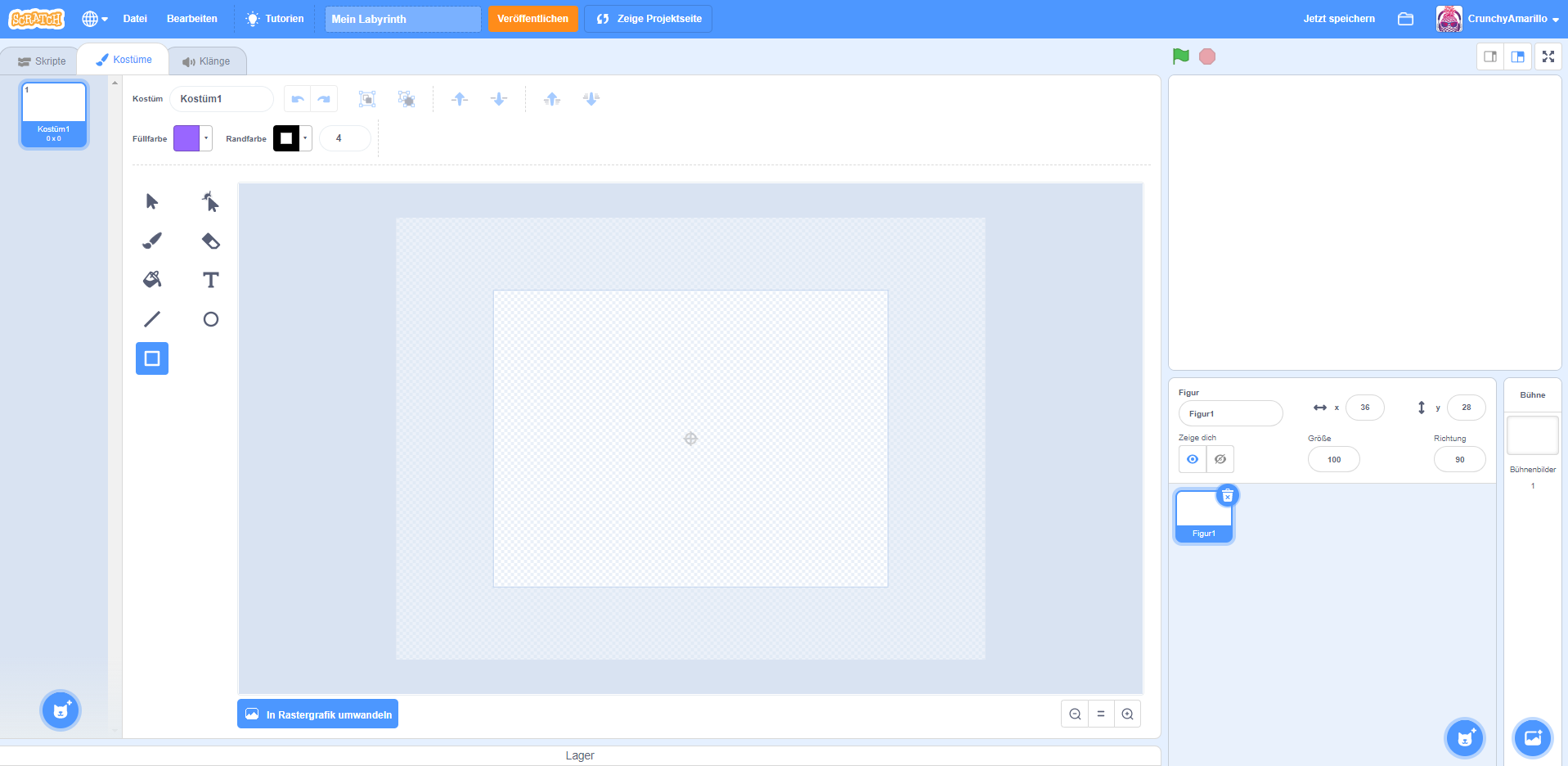
Task: Send selection to back
Action: [x=591, y=99]
